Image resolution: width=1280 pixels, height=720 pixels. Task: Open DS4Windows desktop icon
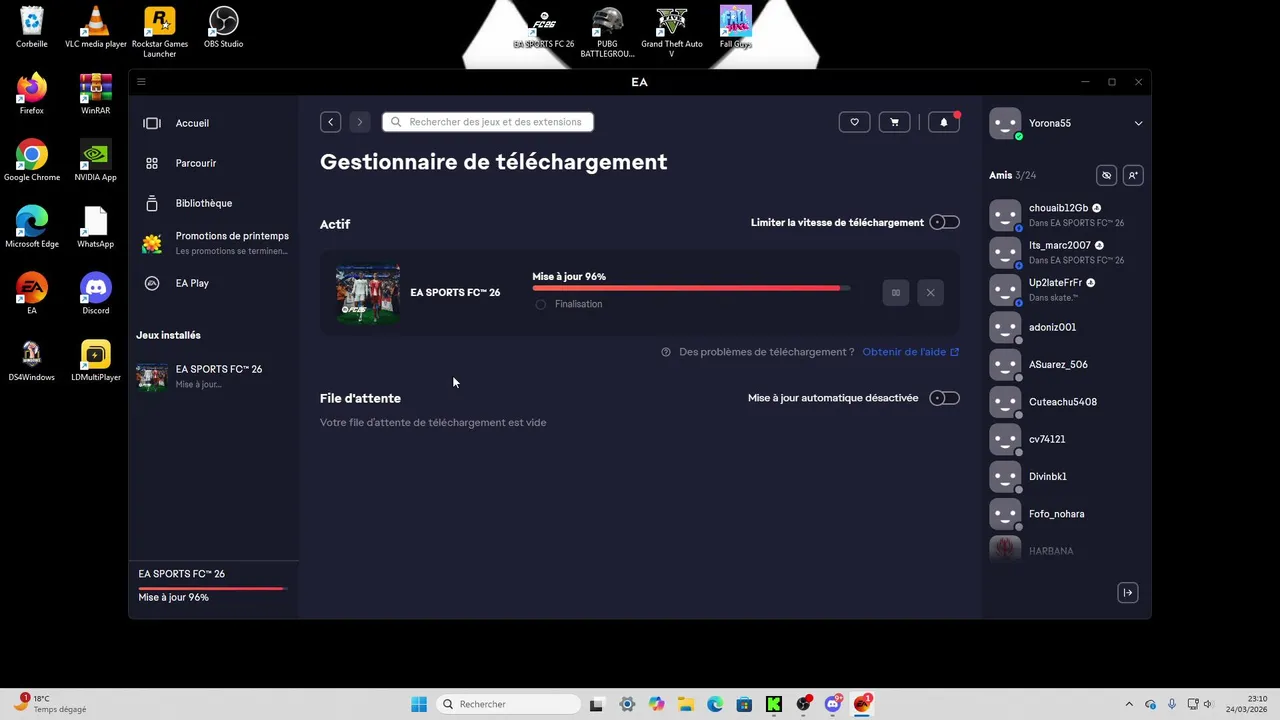[x=32, y=361]
